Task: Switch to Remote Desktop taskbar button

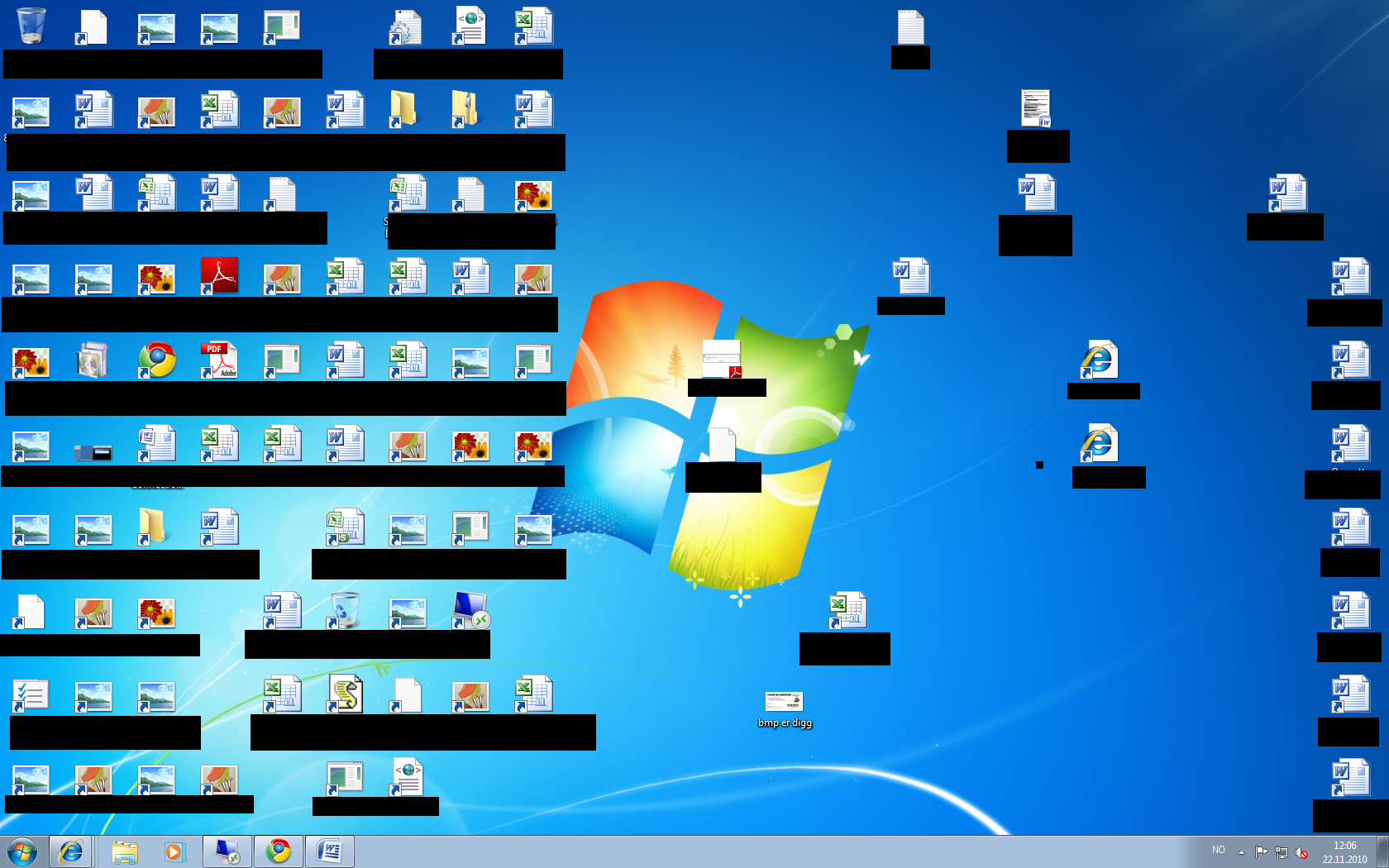Action: coord(227,851)
